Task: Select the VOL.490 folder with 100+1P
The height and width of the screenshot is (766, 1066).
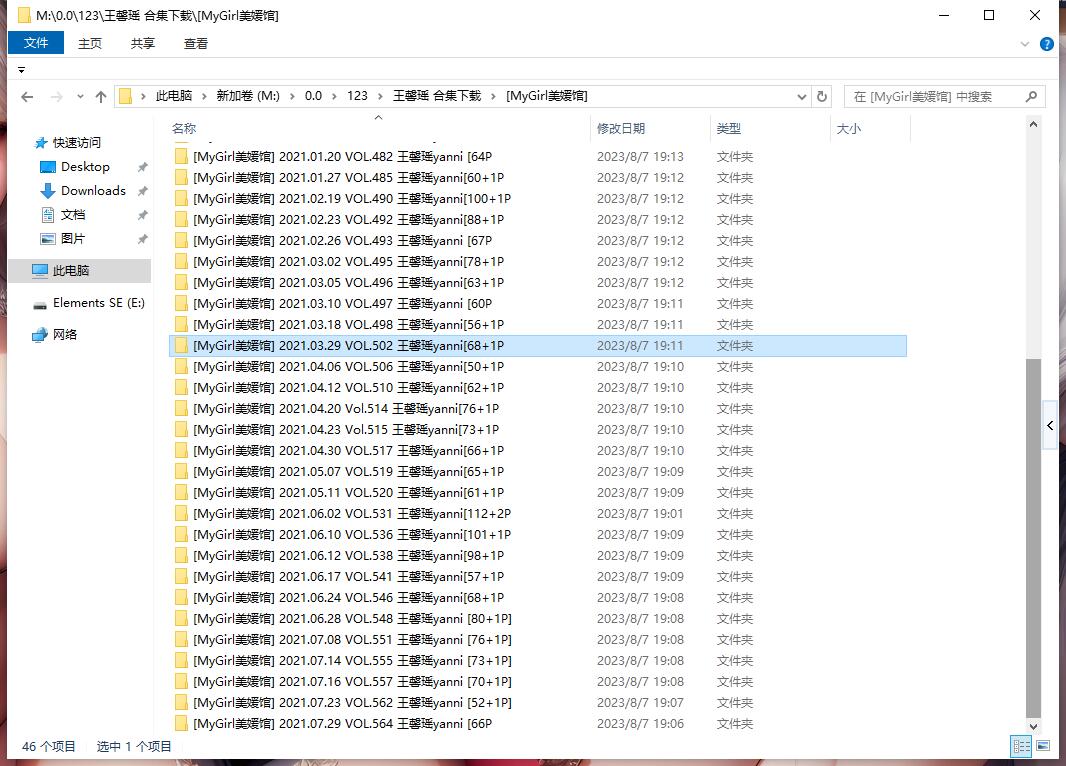Action: coord(537,198)
